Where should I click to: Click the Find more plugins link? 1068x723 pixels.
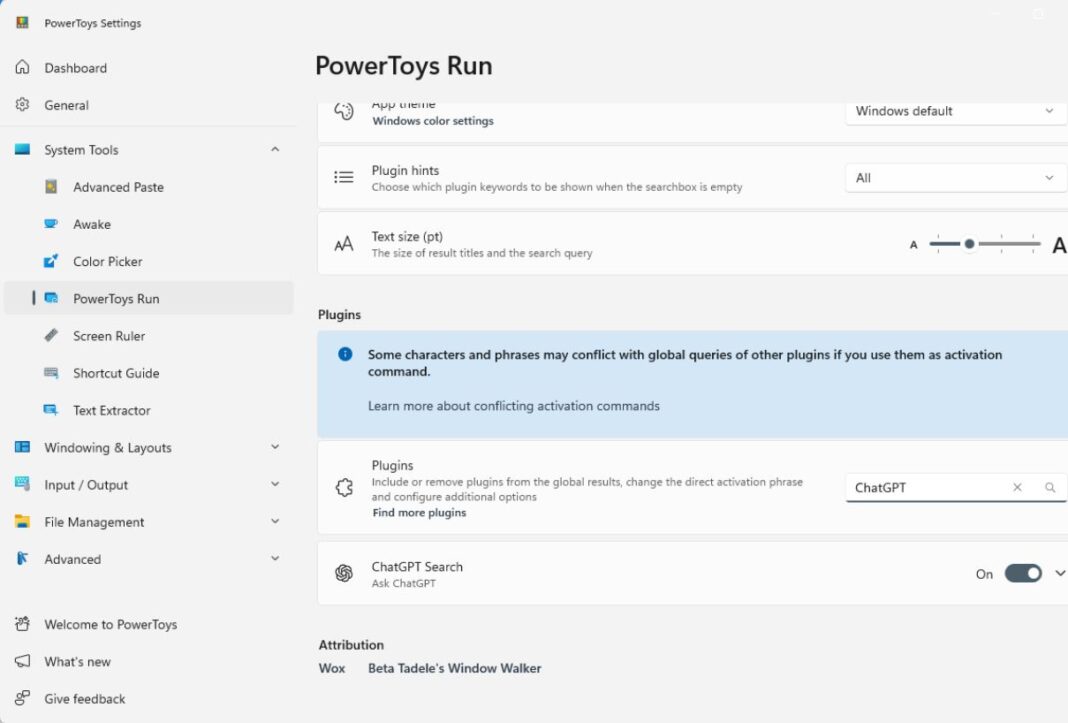click(417, 512)
